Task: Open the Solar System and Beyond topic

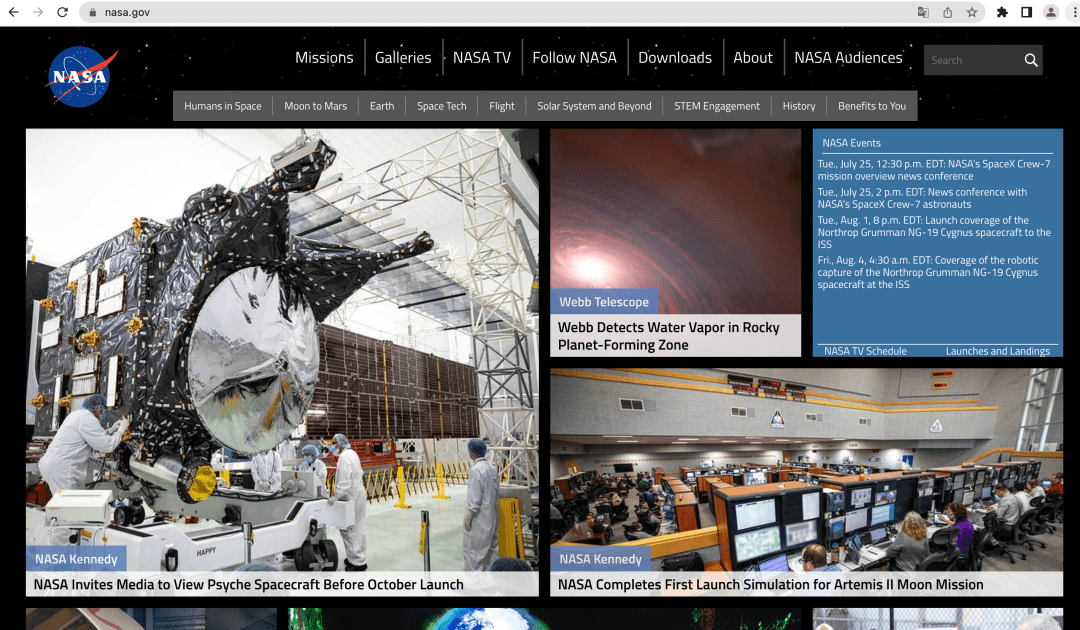Action: pos(594,106)
